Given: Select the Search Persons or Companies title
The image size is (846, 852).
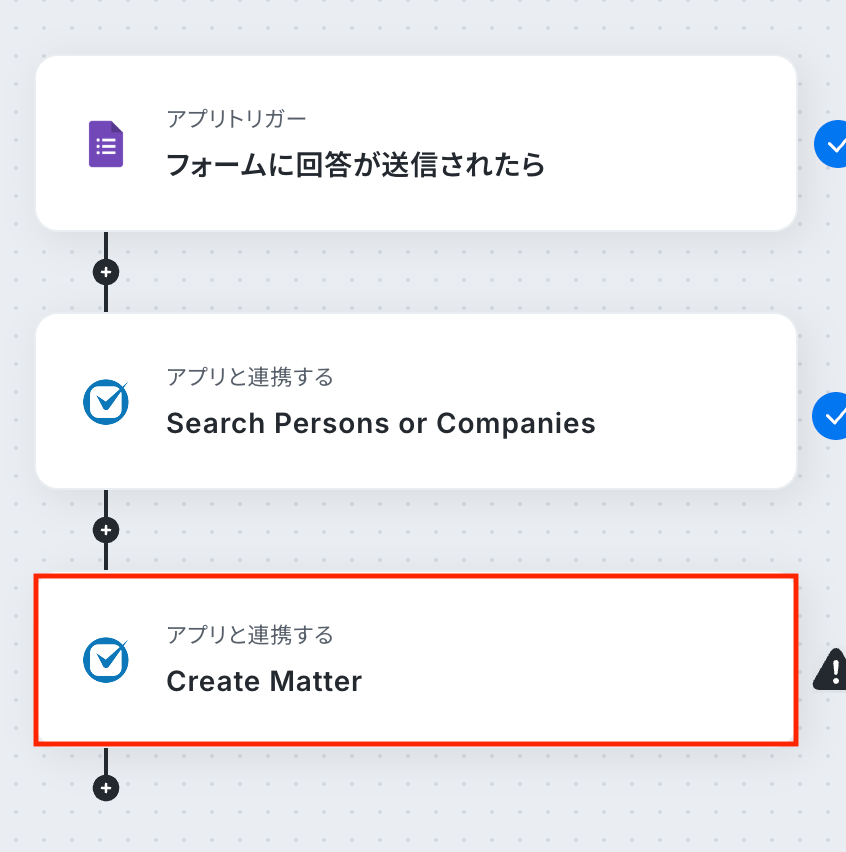Looking at the screenshot, I should point(380,423).
